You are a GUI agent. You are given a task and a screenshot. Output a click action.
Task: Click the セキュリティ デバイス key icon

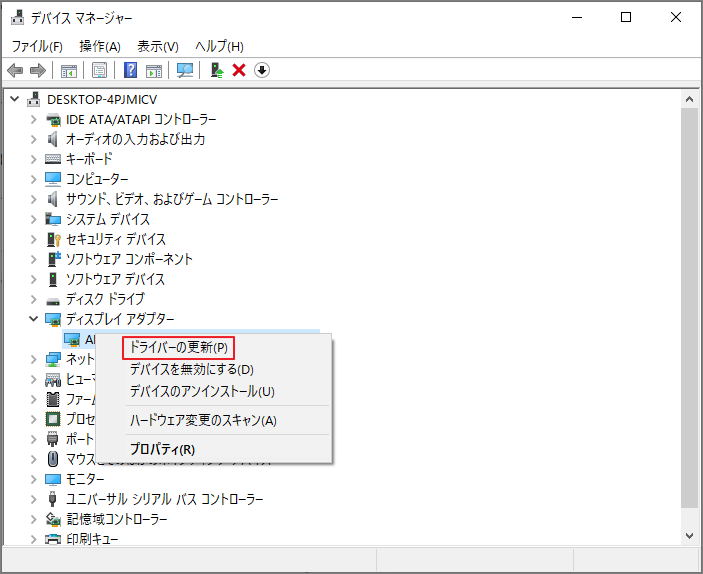53,239
